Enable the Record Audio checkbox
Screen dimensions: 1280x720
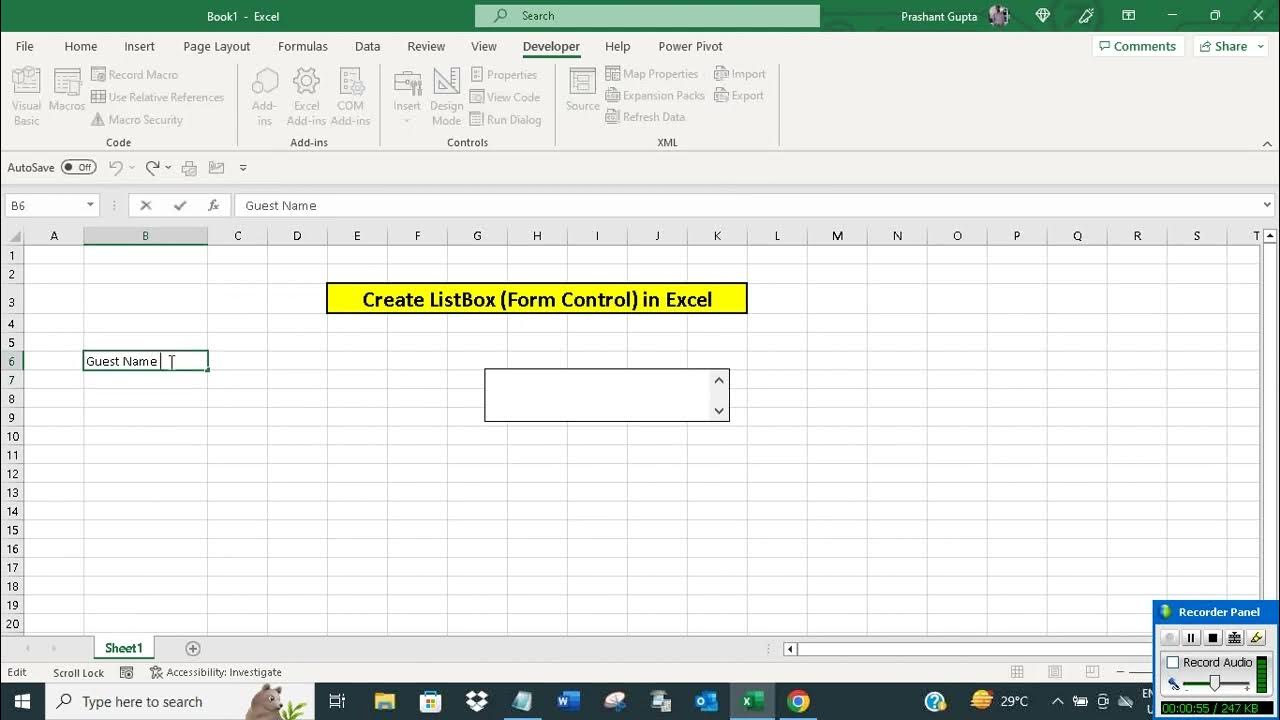(x=1173, y=663)
